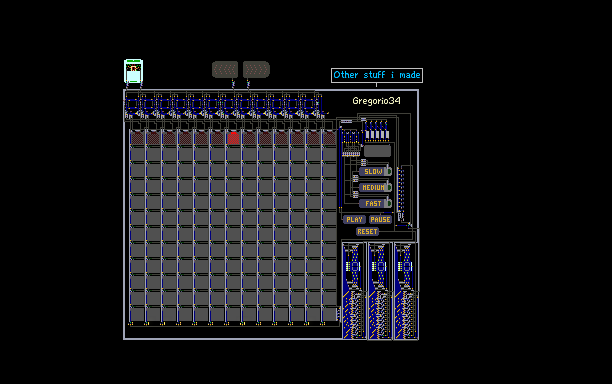Toggle the MEDIUM speed switch
The height and width of the screenshot is (384, 612).
(x=388, y=187)
